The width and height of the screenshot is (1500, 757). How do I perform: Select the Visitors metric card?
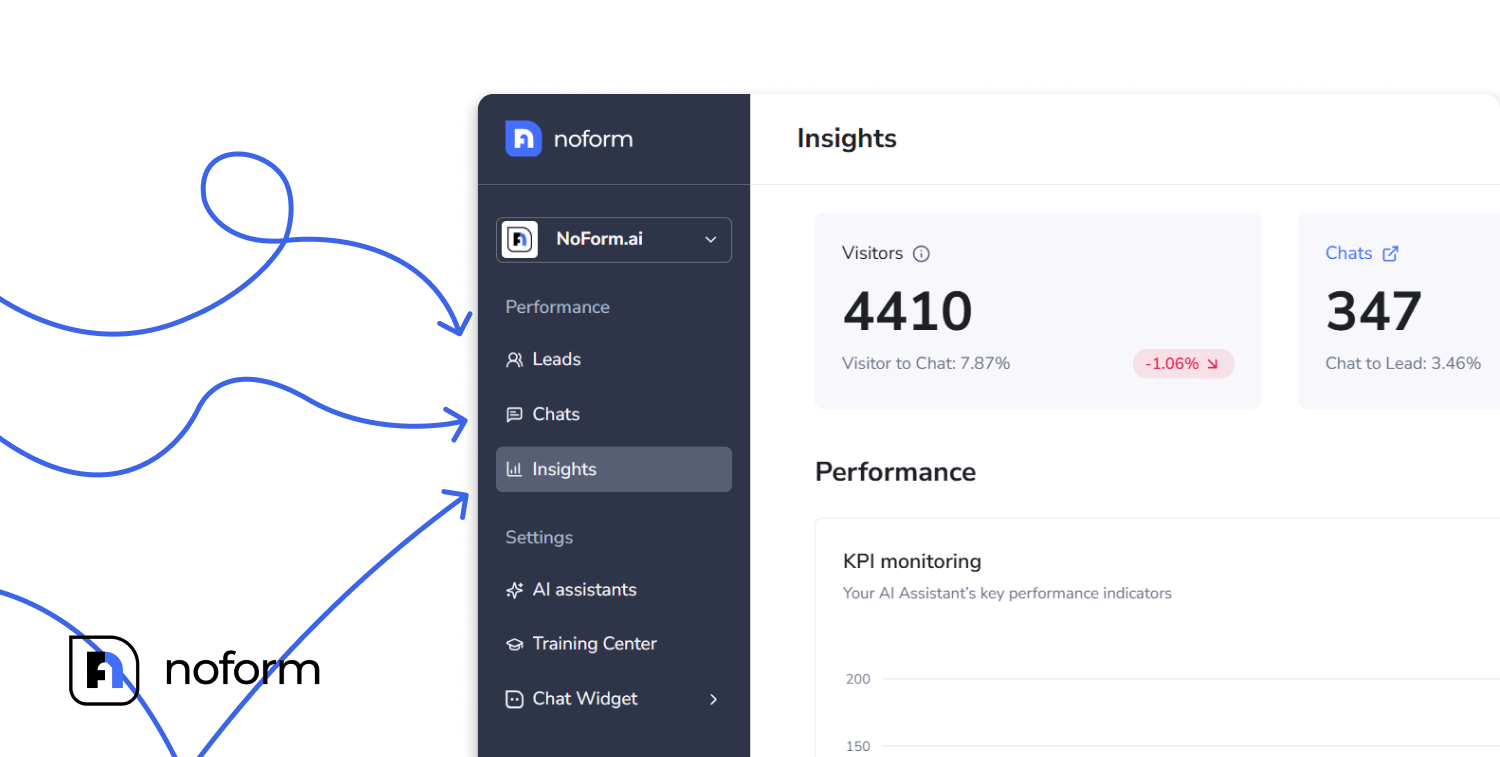pyautogui.click(x=1037, y=310)
